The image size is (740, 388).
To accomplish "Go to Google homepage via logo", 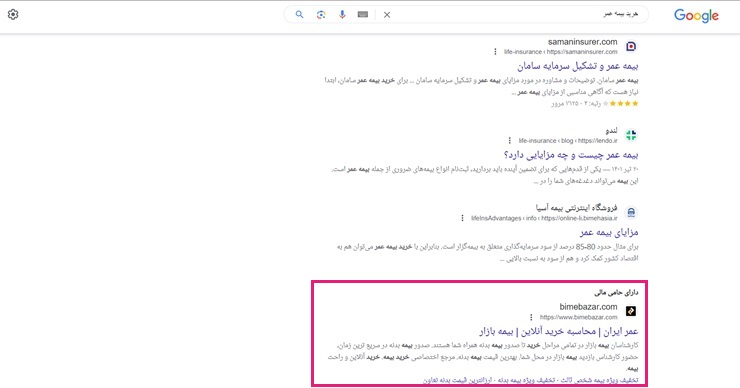I will pyautogui.click(x=696, y=16).
